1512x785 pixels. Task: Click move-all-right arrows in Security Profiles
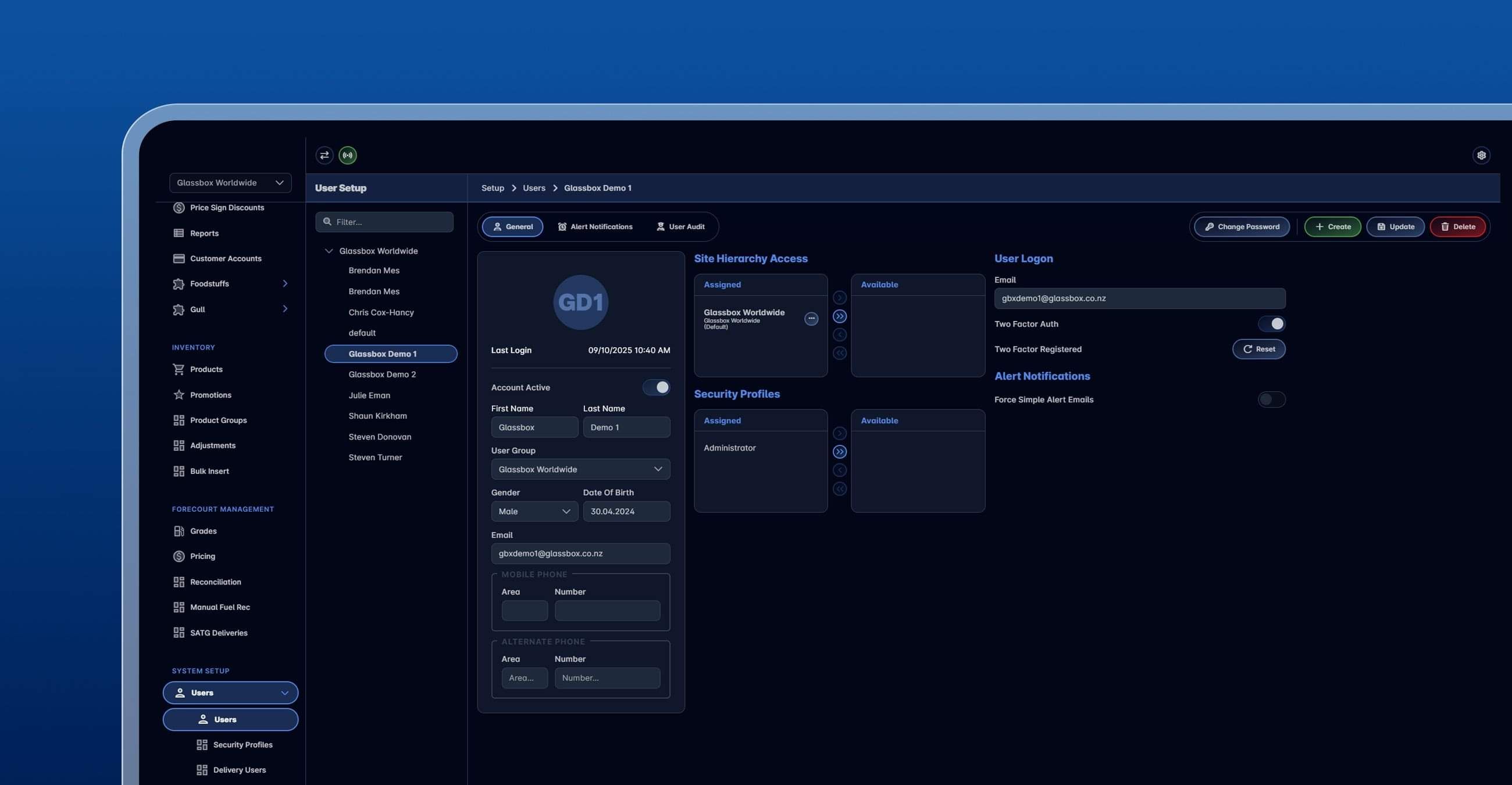pos(839,452)
